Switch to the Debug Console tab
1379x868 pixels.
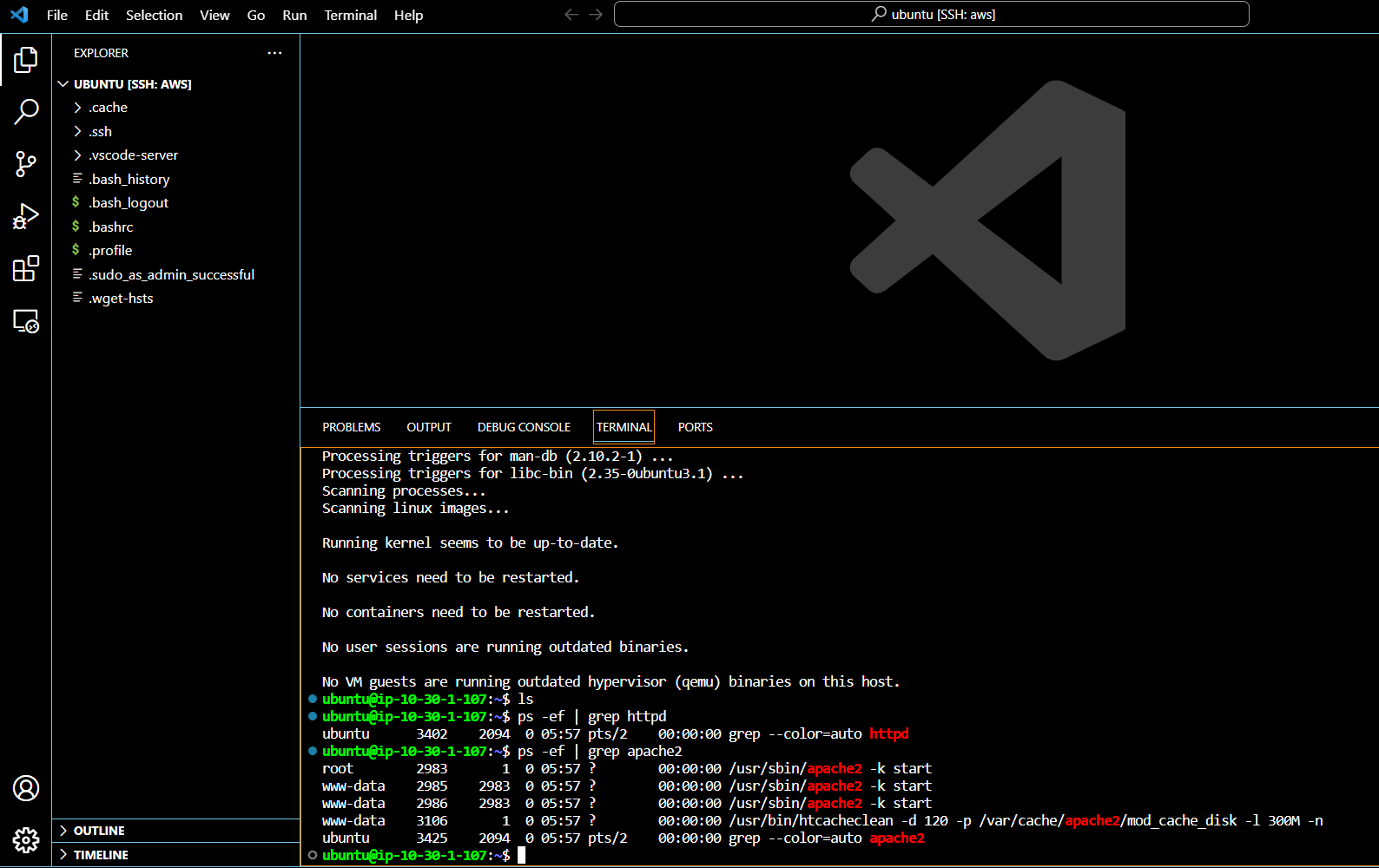coord(524,427)
